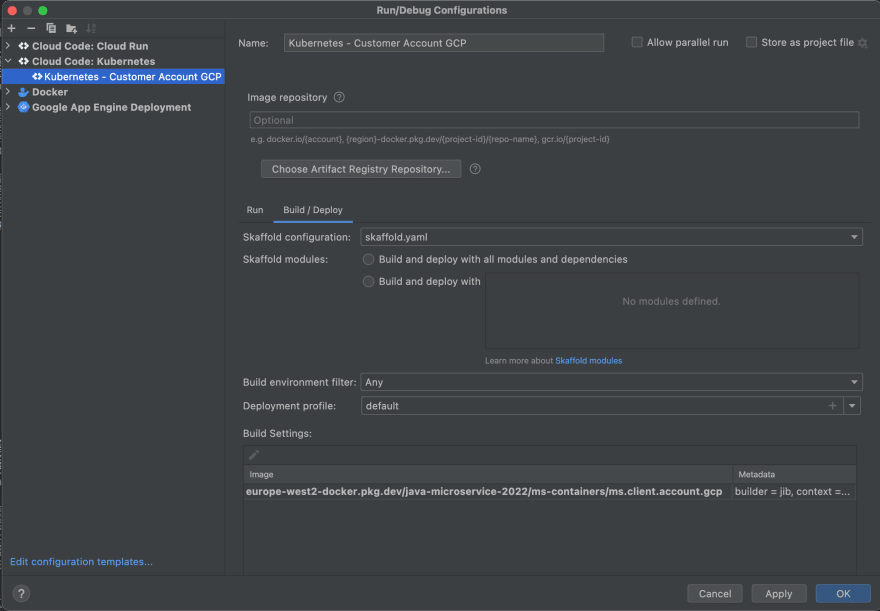Sort configurations alphabetically icon
880x611 pixels.
pos(91,28)
